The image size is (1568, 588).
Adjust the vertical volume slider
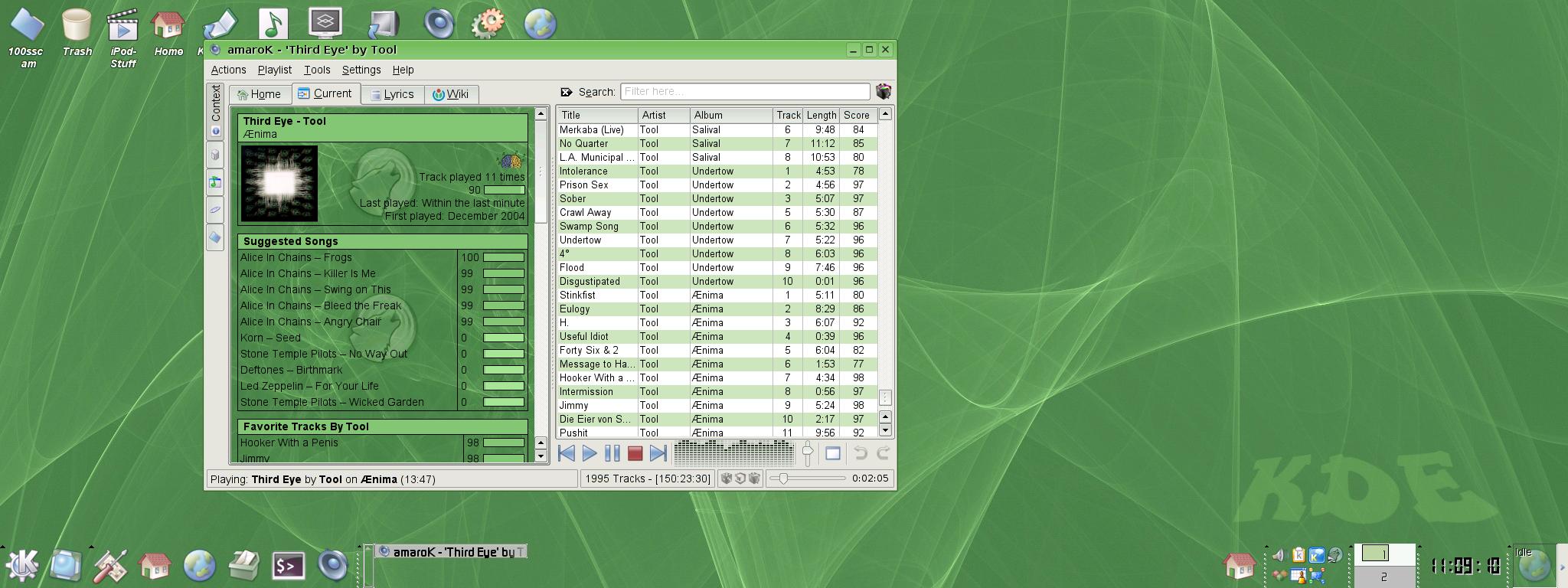808,453
